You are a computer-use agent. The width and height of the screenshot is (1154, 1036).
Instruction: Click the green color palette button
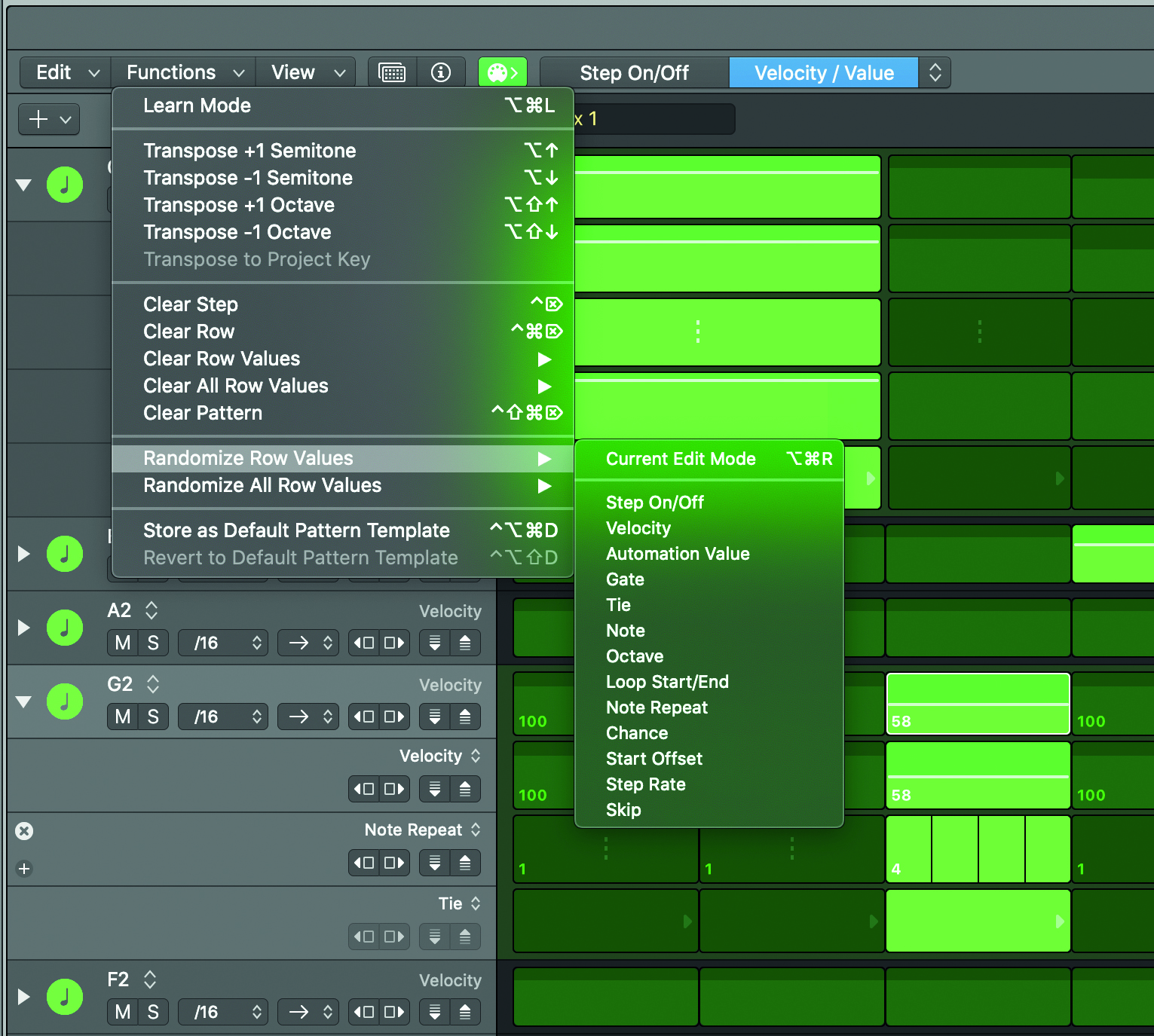pyautogui.click(x=503, y=72)
